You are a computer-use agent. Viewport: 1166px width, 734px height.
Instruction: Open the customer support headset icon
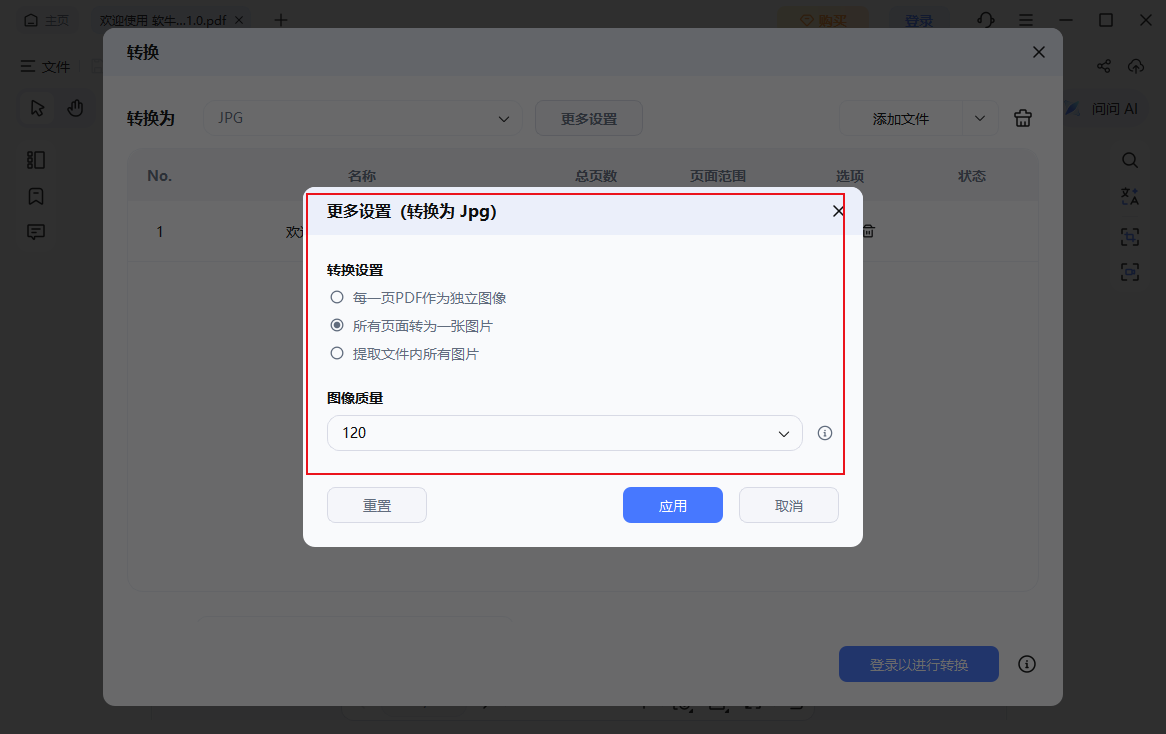[x=986, y=20]
